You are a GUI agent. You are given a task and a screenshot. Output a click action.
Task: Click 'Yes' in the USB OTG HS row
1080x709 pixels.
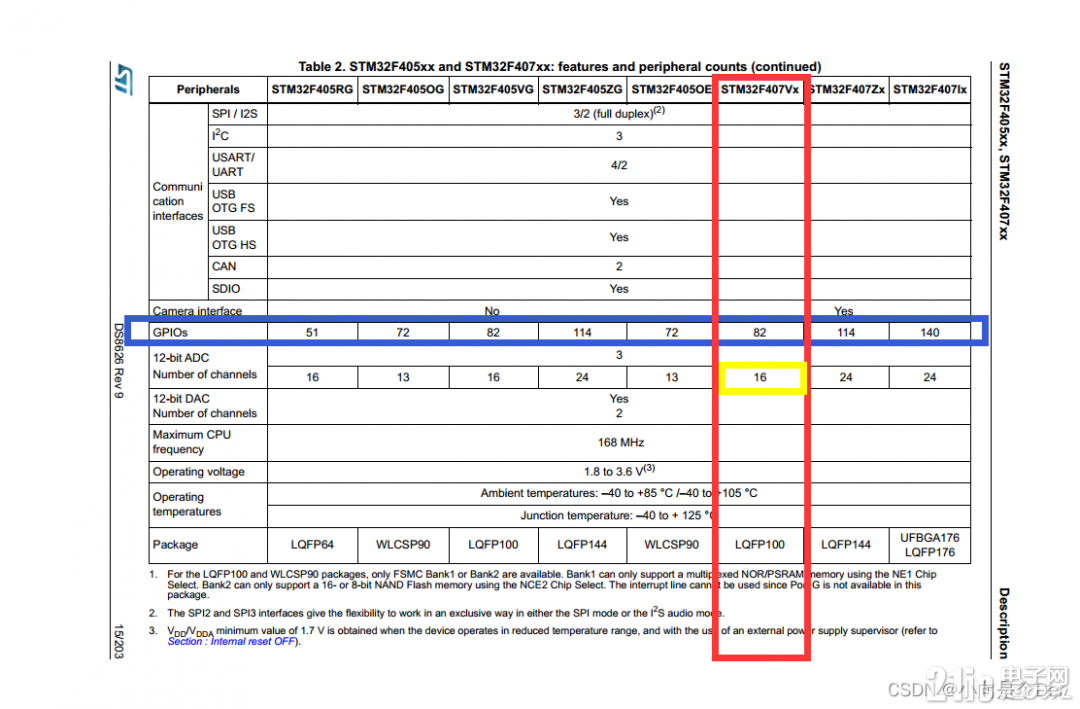coord(619,237)
